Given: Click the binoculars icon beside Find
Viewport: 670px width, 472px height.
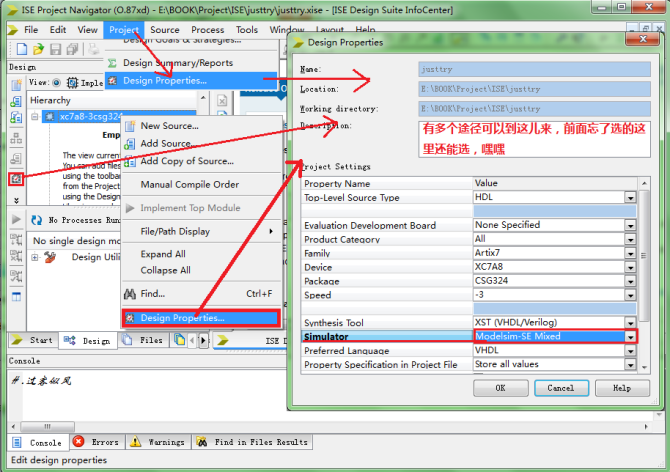Looking at the screenshot, I should [x=129, y=294].
